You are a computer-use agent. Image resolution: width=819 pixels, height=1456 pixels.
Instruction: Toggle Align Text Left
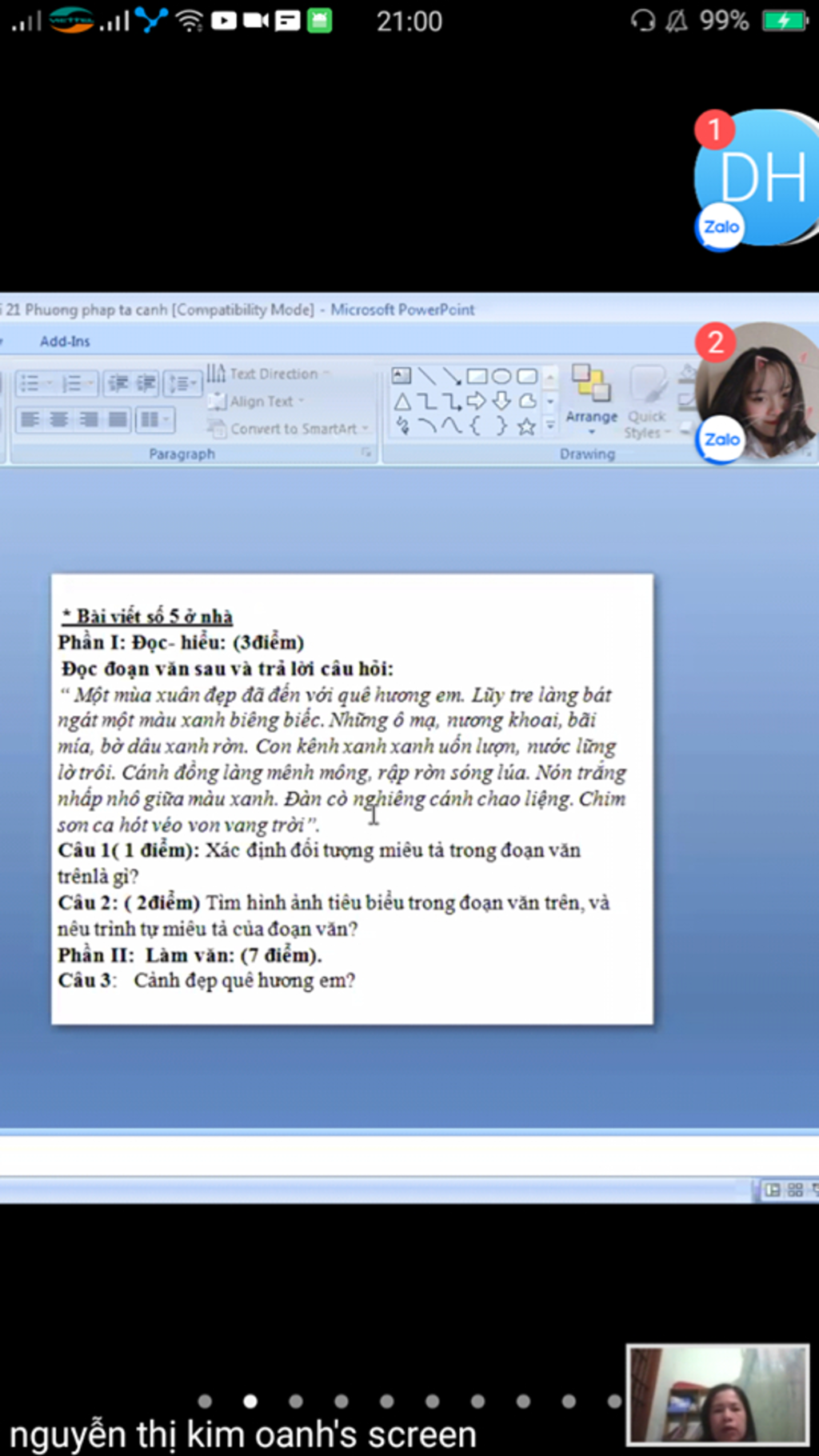[30, 419]
